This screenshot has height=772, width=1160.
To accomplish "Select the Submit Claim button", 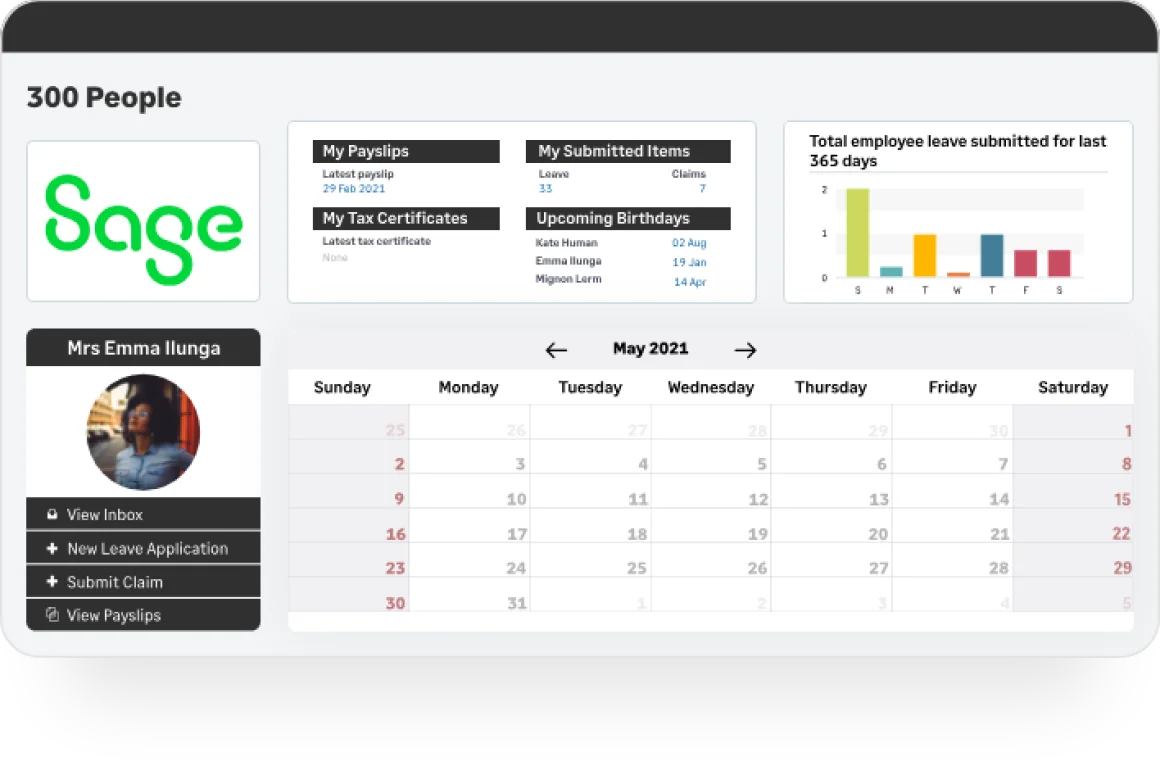I will pyautogui.click(x=143, y=581).
